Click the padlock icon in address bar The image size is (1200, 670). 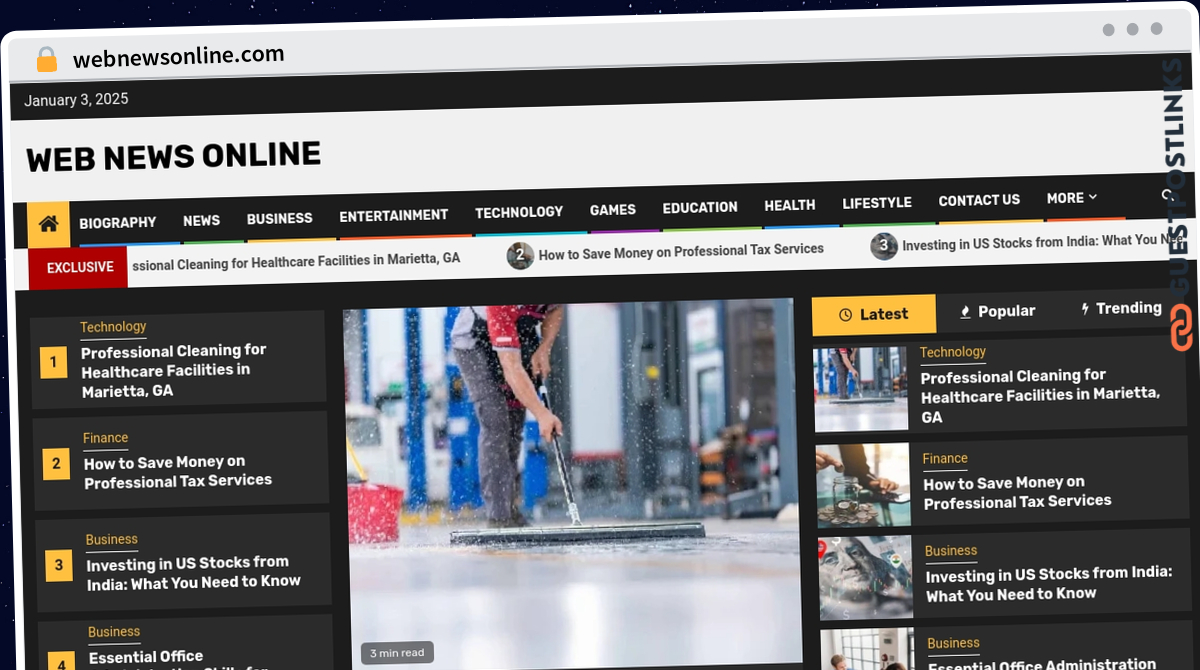pos(46,60)
